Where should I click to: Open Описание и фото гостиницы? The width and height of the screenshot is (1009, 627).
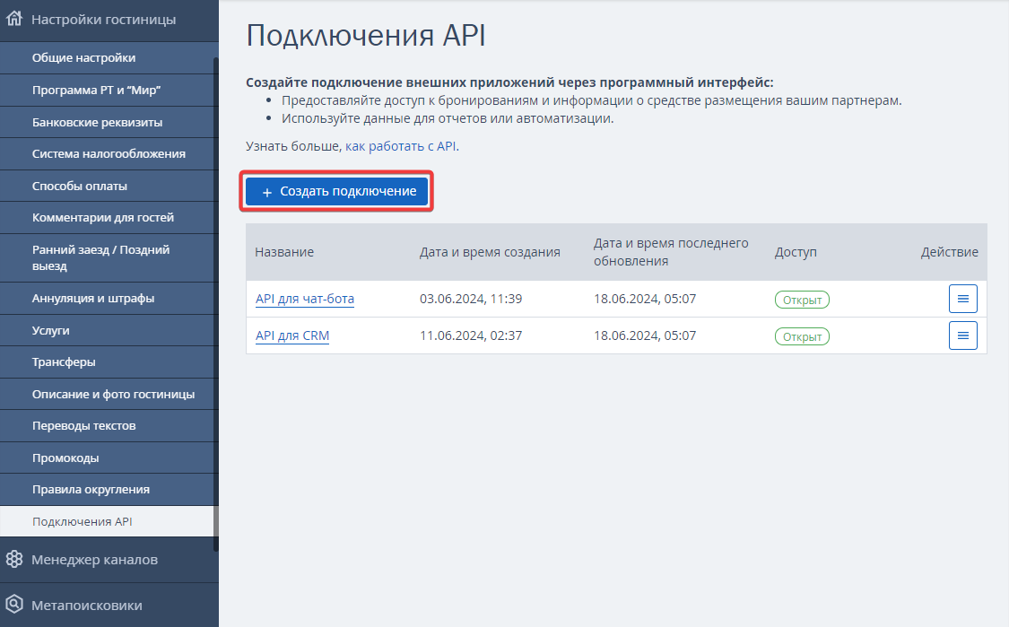tap(107, 394)
